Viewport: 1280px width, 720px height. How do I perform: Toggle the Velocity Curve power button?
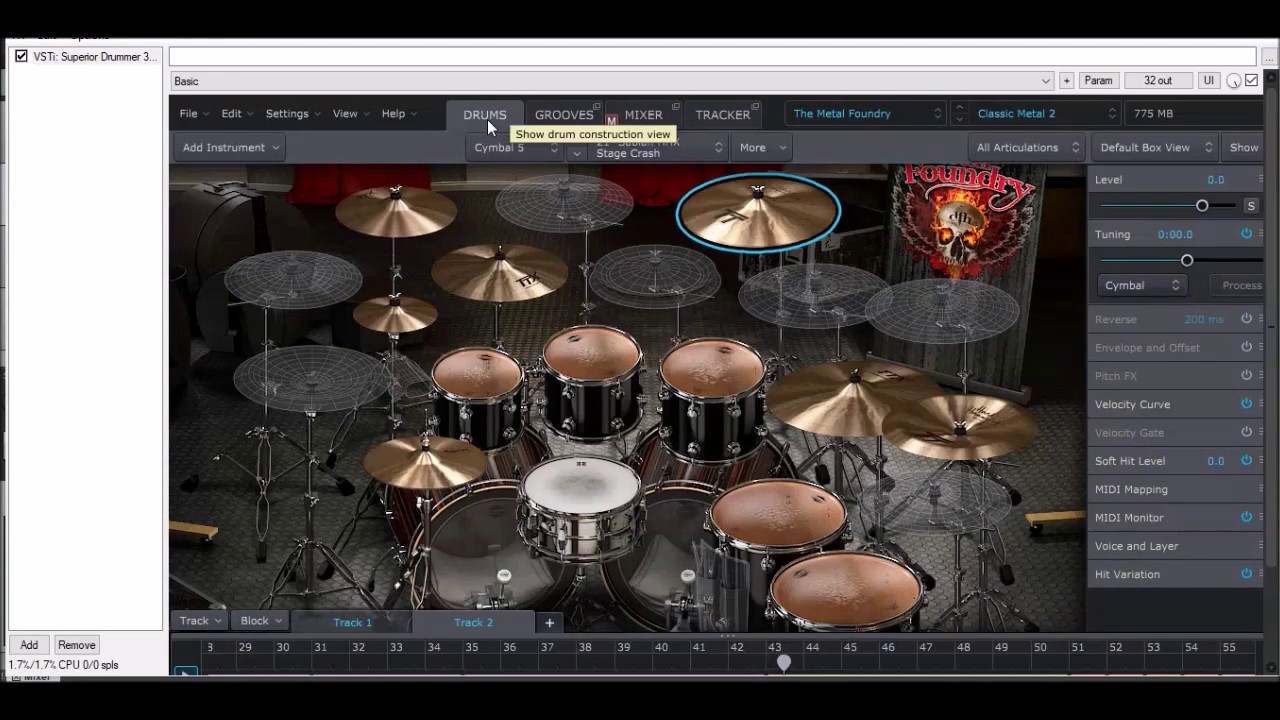coord(1246,404)
